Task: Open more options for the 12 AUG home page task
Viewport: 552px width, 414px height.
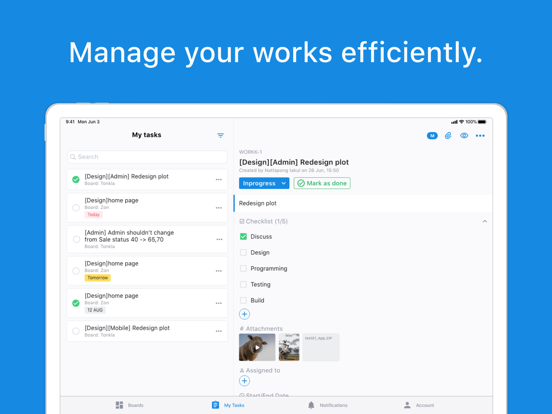Action: pyautogui.click(x=219, y=303)
